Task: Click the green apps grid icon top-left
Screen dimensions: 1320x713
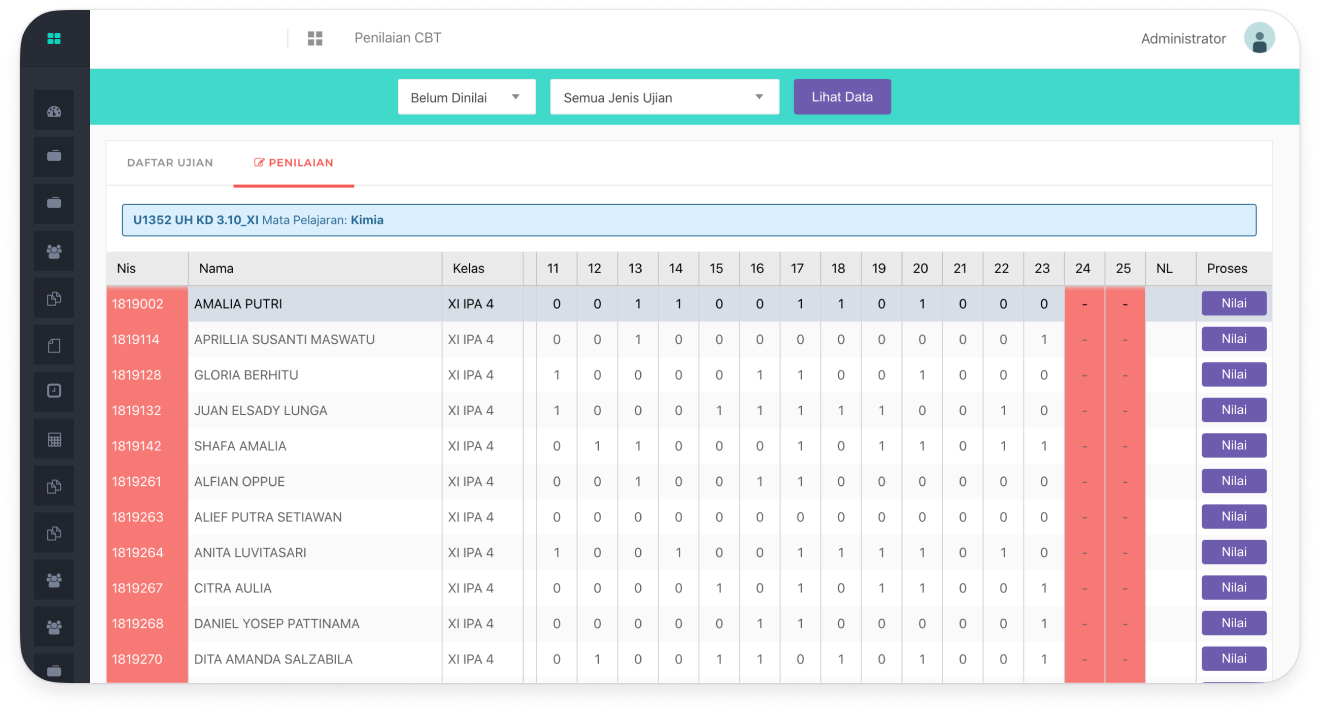Action: [54, 38]
